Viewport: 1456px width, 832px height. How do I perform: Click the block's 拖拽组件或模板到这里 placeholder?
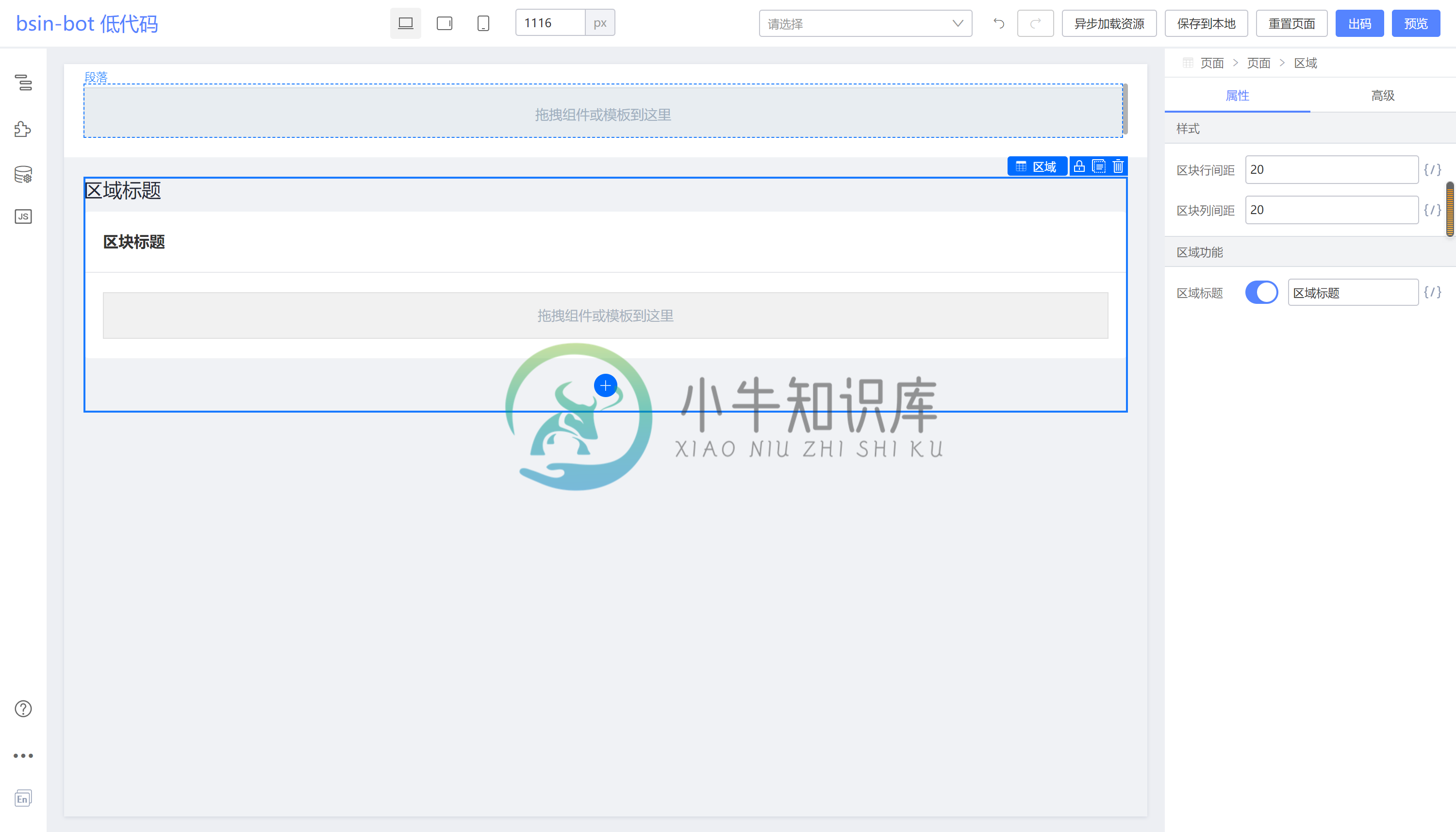point(605,316)
